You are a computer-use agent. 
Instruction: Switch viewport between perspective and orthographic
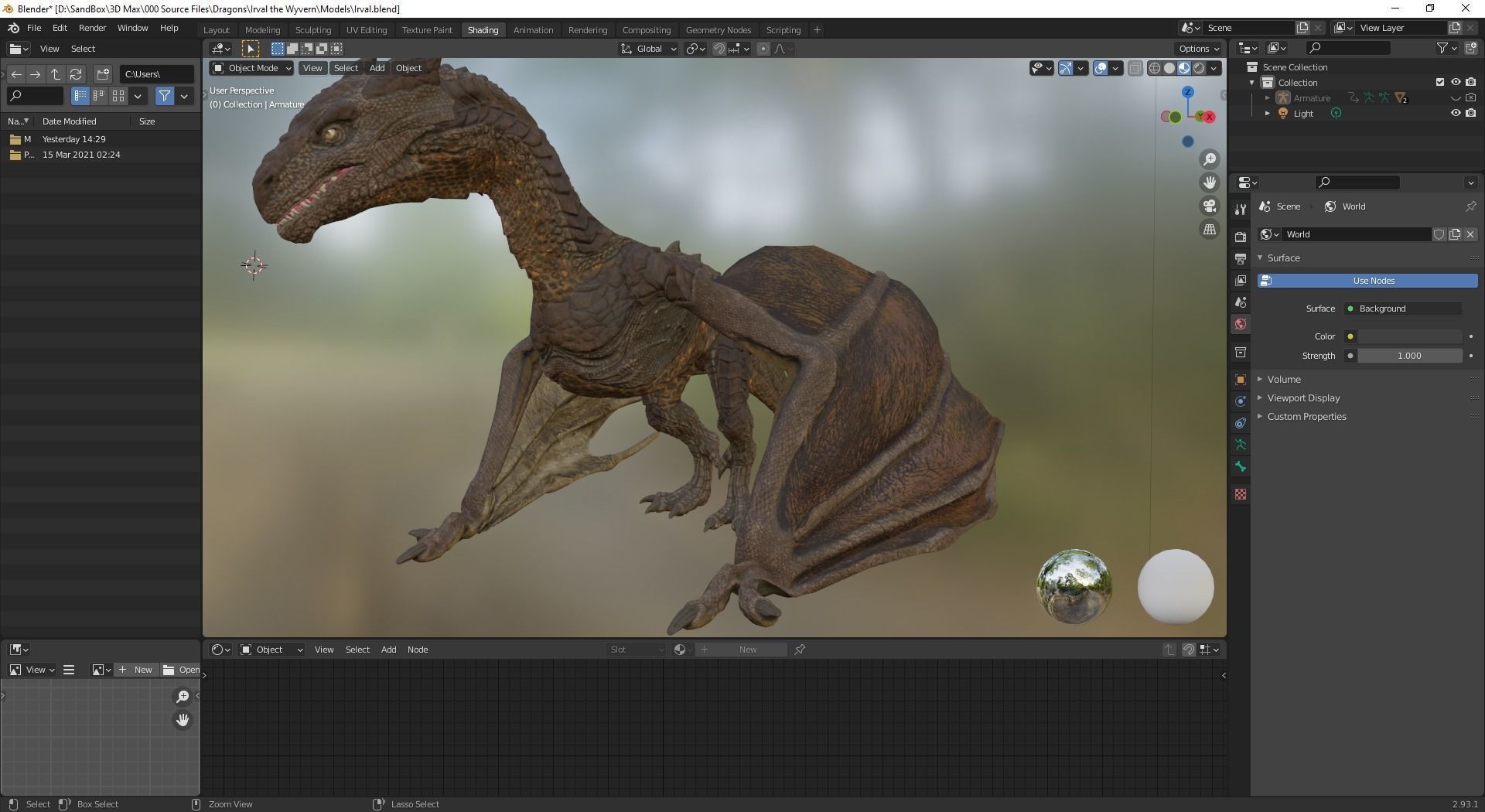click(1209, 229)
